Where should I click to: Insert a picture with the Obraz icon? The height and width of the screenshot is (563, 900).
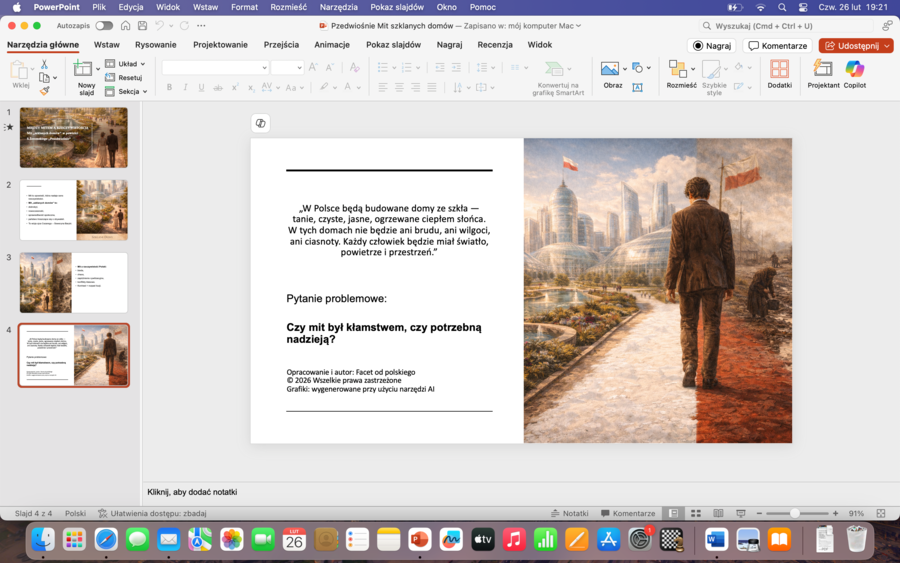(x=609, y=69)
